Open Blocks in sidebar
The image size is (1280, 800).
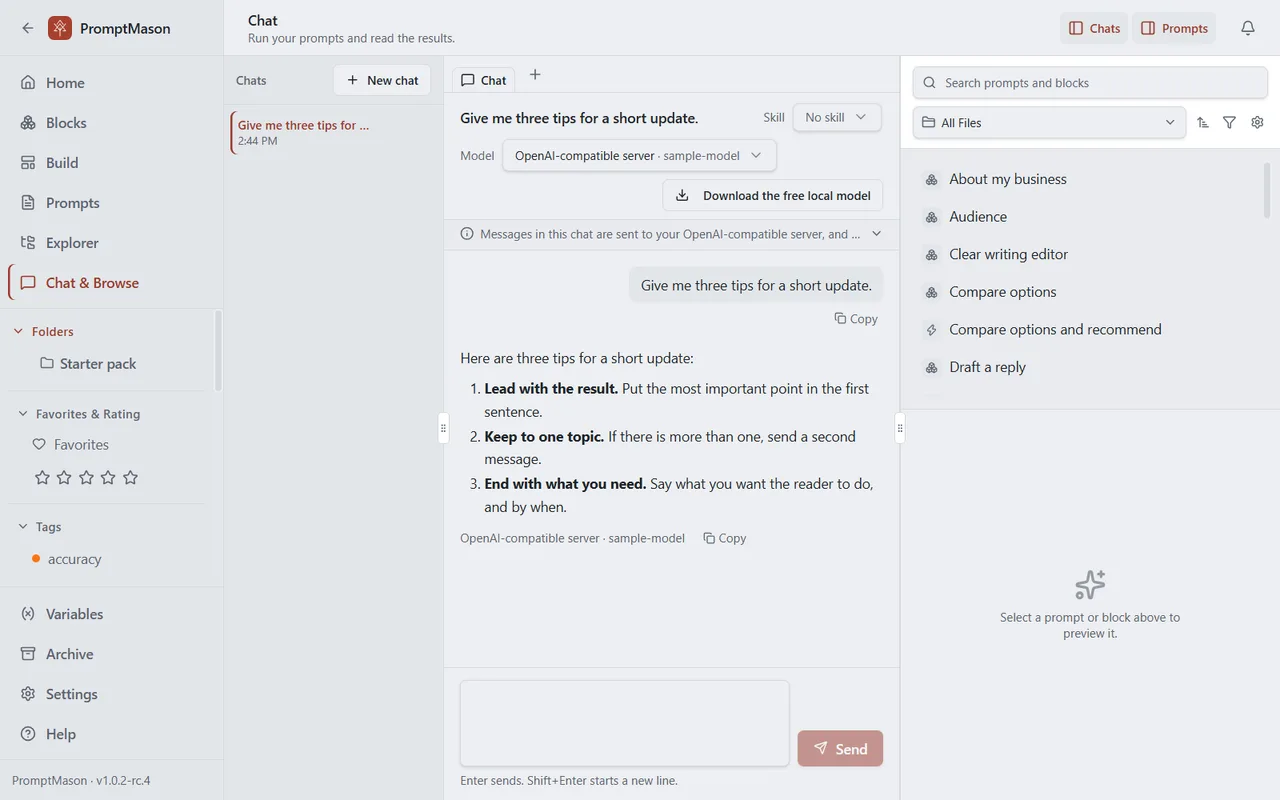(111, 123)
